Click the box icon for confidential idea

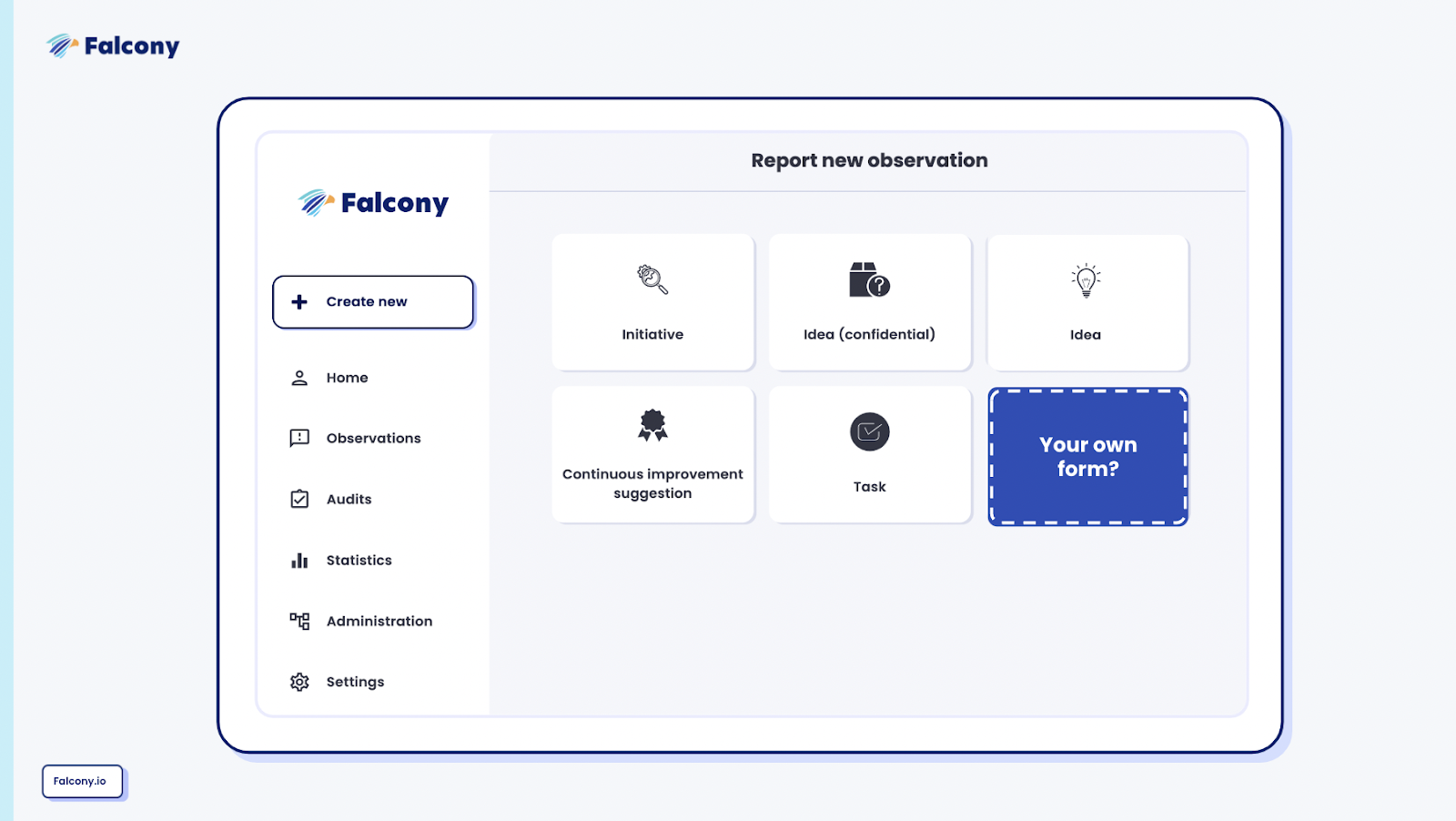pos(869,280)
